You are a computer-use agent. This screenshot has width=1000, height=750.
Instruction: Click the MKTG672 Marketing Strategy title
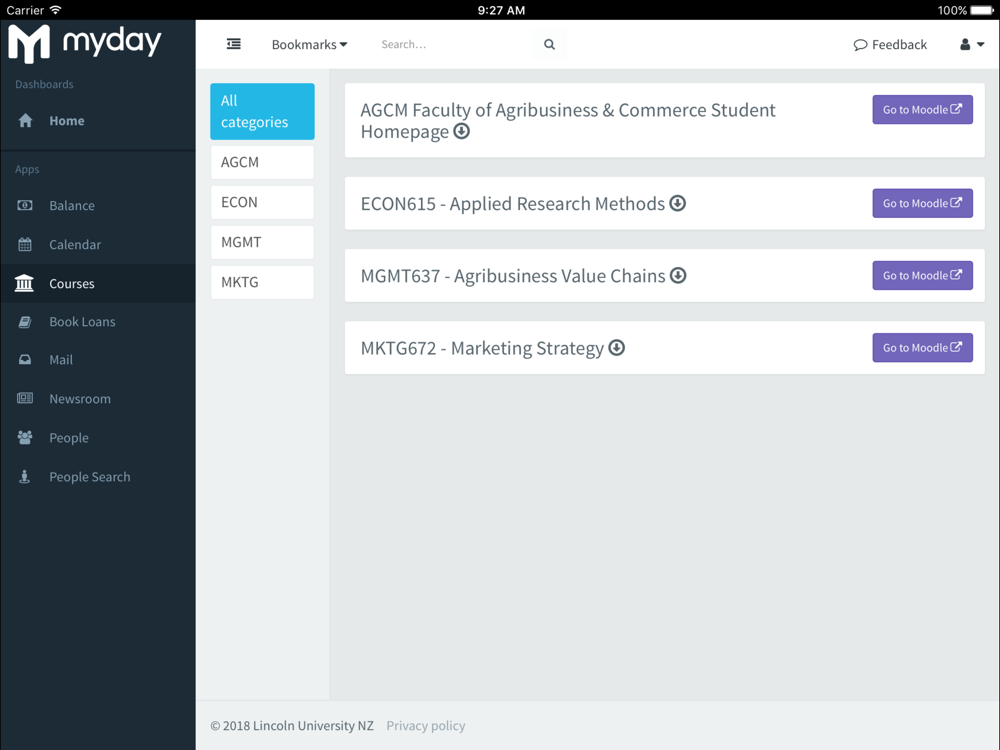pyautogui.click(x=482, y=348)
